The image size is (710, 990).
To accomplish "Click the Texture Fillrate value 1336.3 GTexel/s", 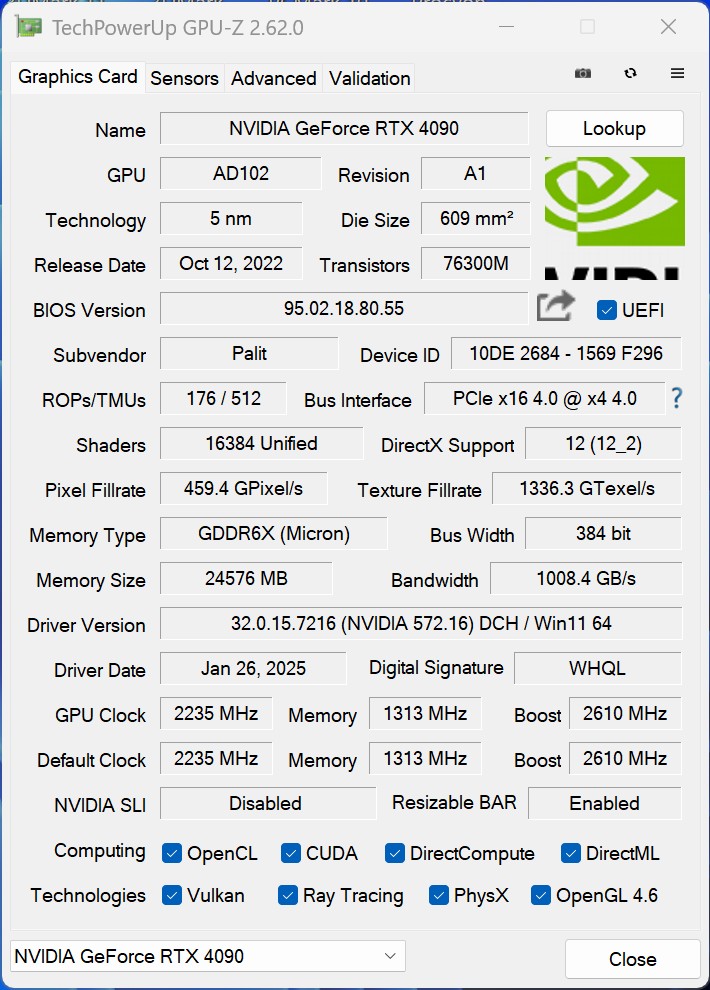I will [587, 488].
